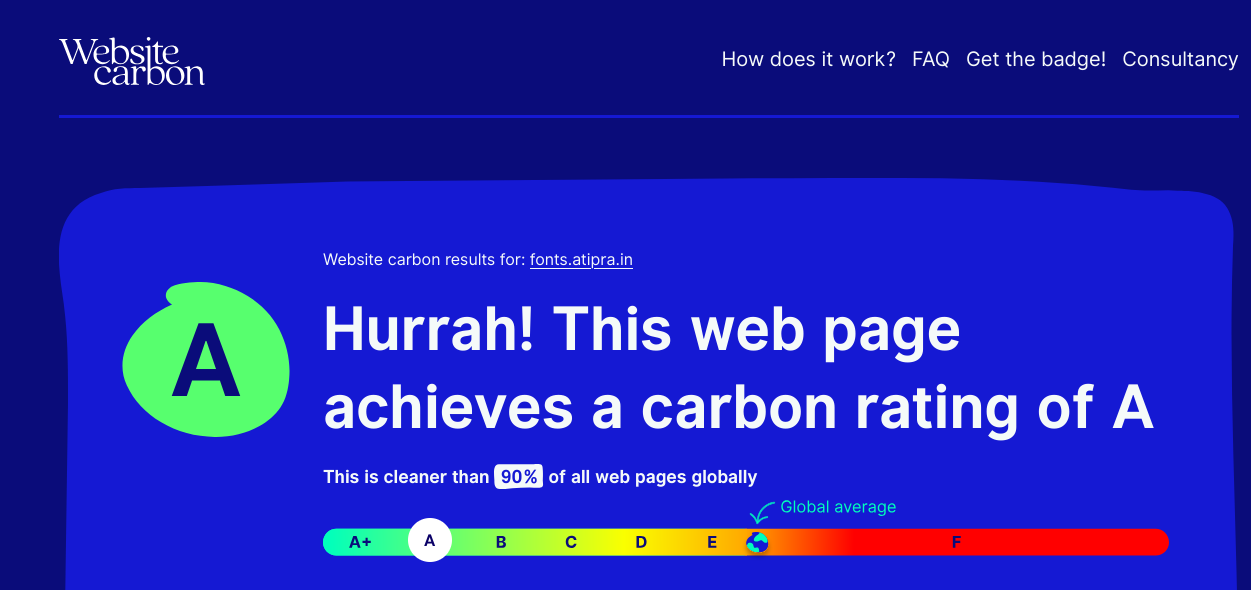Click the green A rating blob

click(x=206, y=360)
